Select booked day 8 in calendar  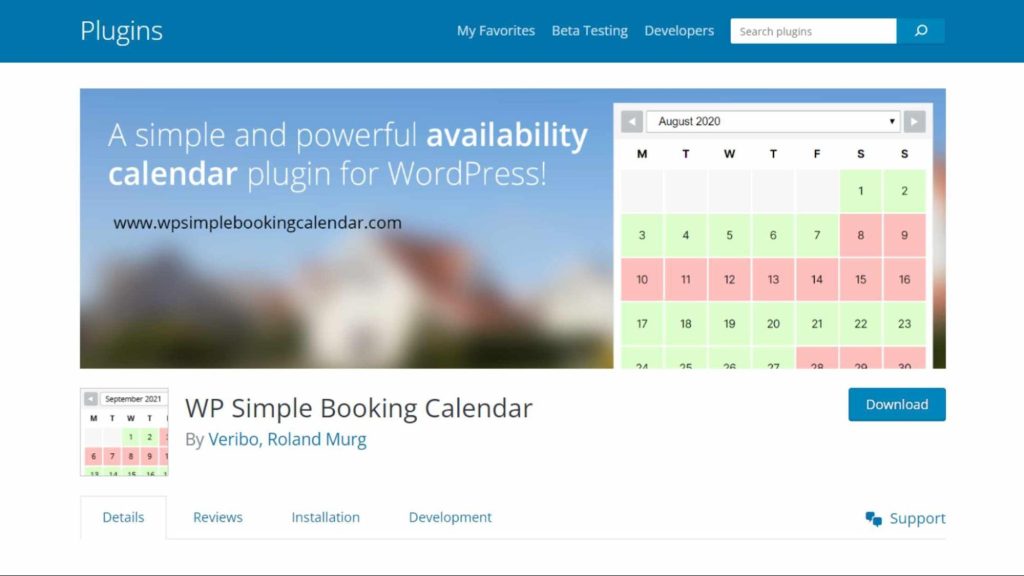pyautogui.click(x=861, y=235)
